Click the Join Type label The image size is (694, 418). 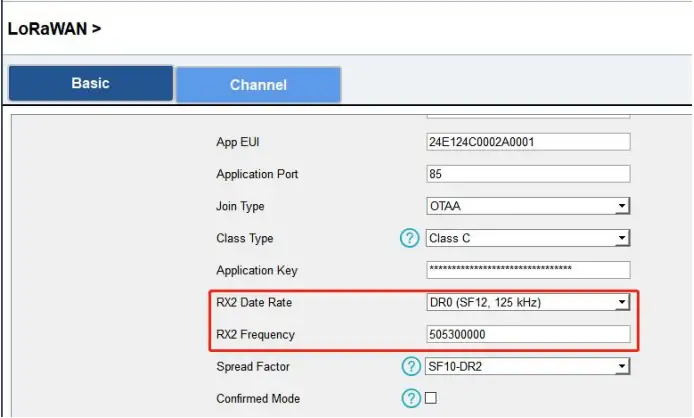(240, 206)
